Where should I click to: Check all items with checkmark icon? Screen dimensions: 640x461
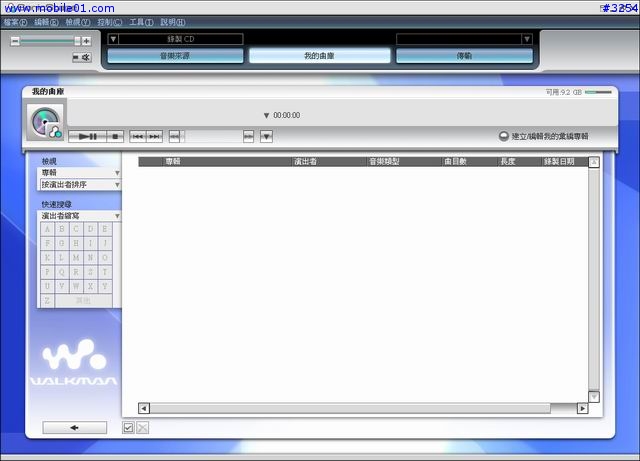128,428
